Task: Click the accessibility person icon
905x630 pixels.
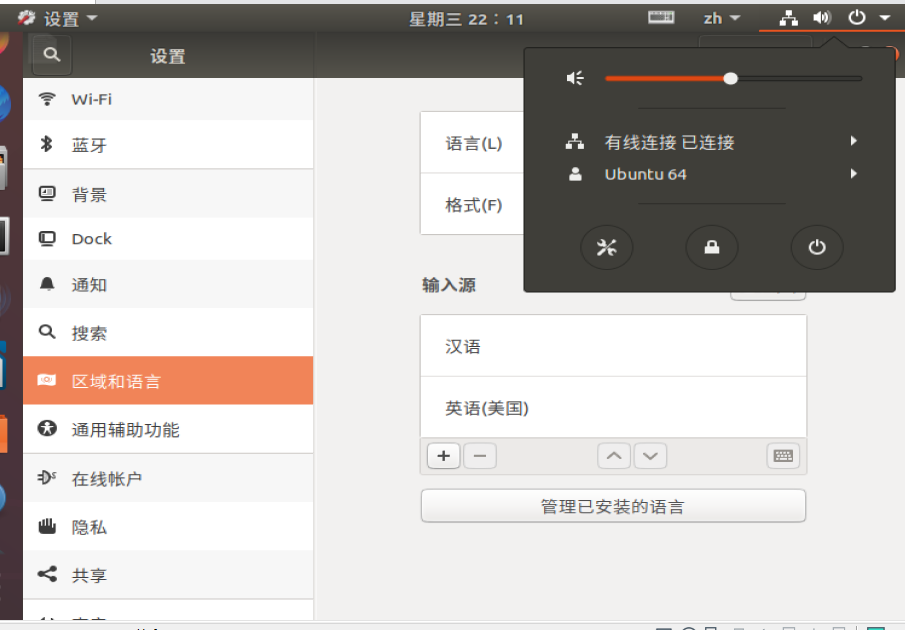Action: [47, 428]
